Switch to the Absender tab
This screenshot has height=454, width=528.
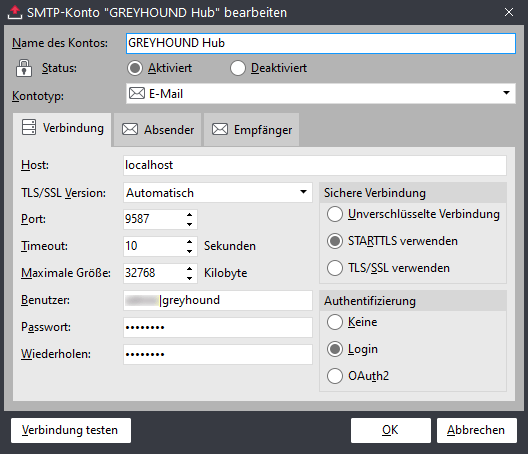pyautogui.click(x=158, y=130)
